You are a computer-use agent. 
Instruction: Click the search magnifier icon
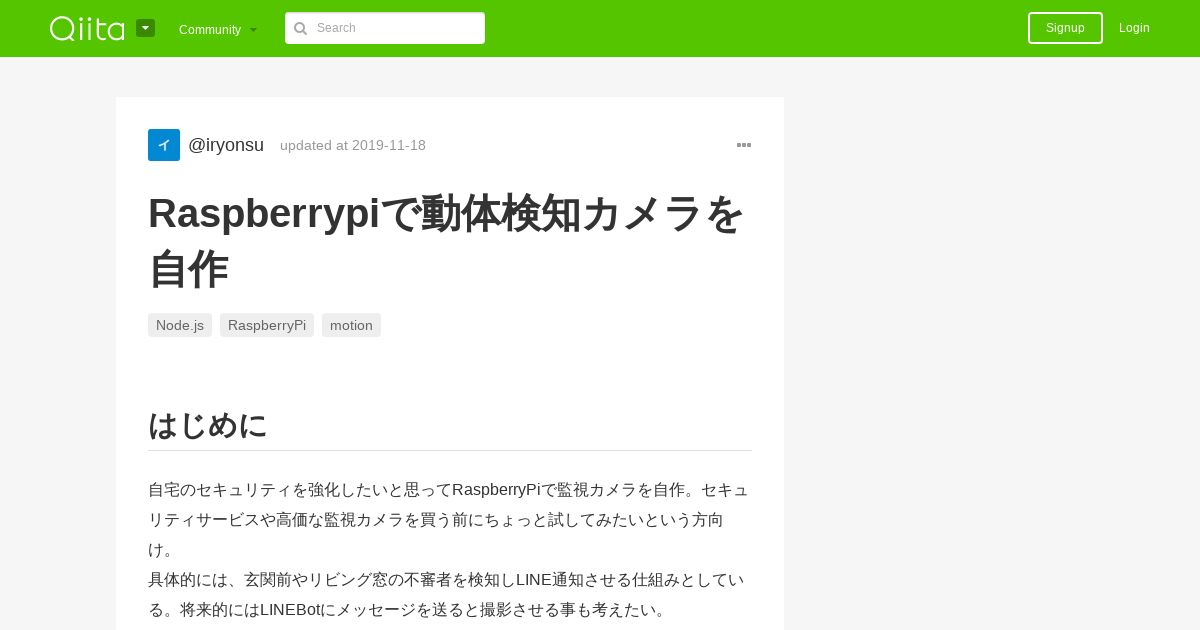click(x=300, y=28)
